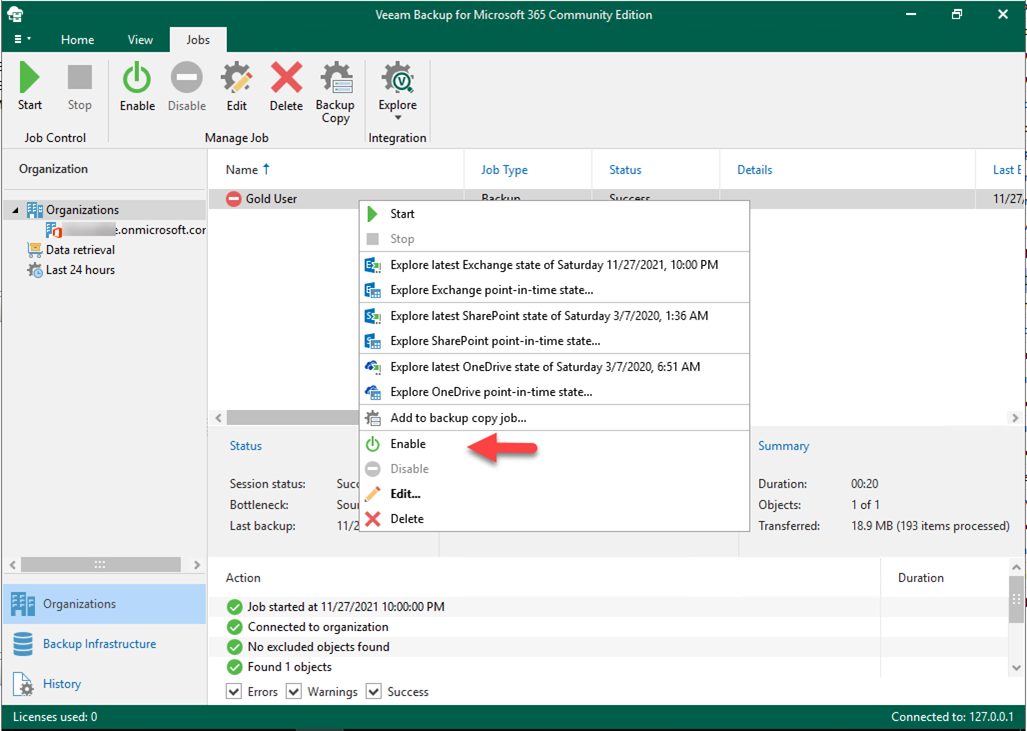This screenshot has width=1027, height=731.
Task: Switch to the View tab
Action: tap(140, 40)
